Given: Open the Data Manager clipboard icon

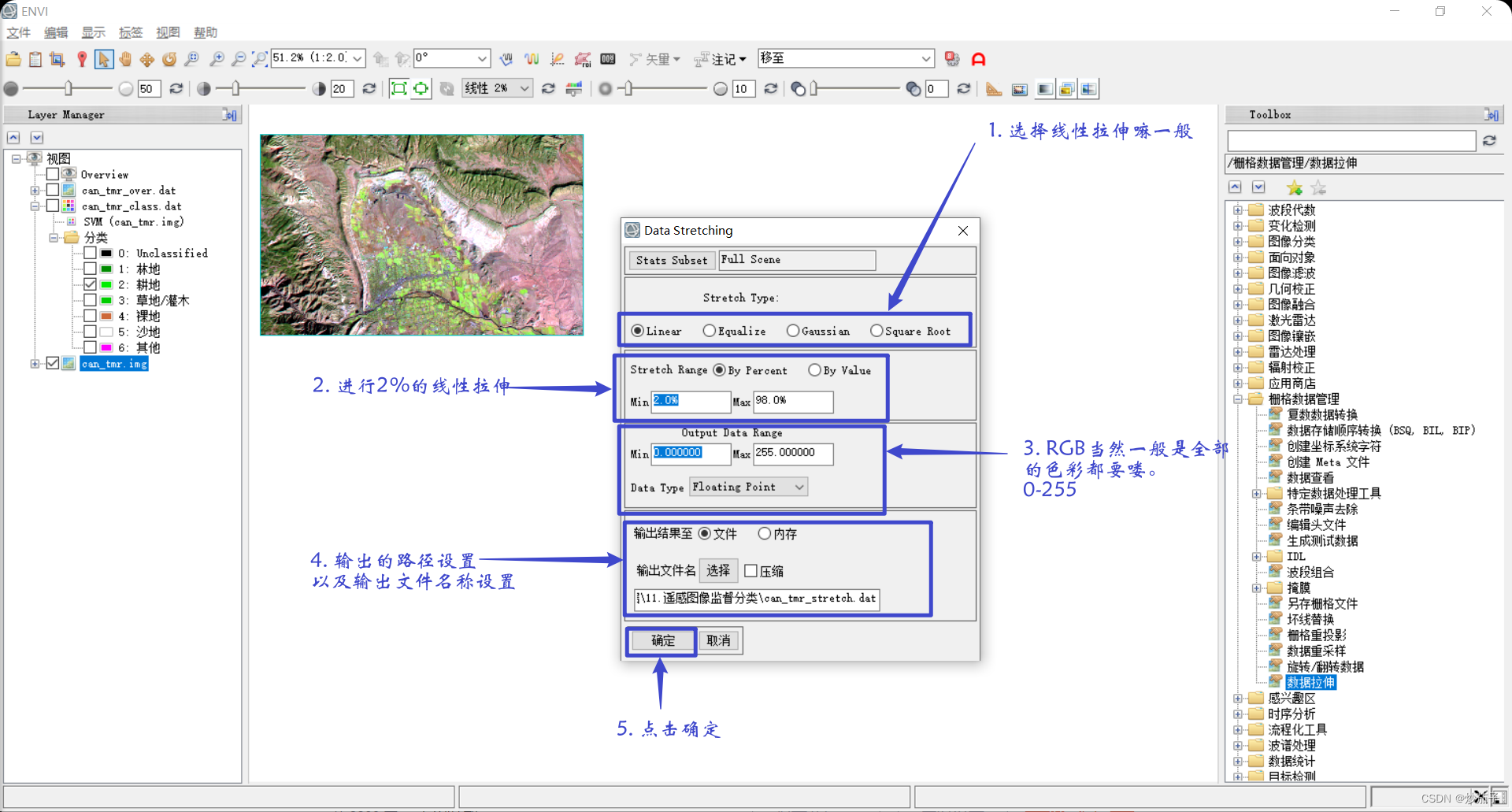Looking at the screenshot, I should (x=35, y=59).
